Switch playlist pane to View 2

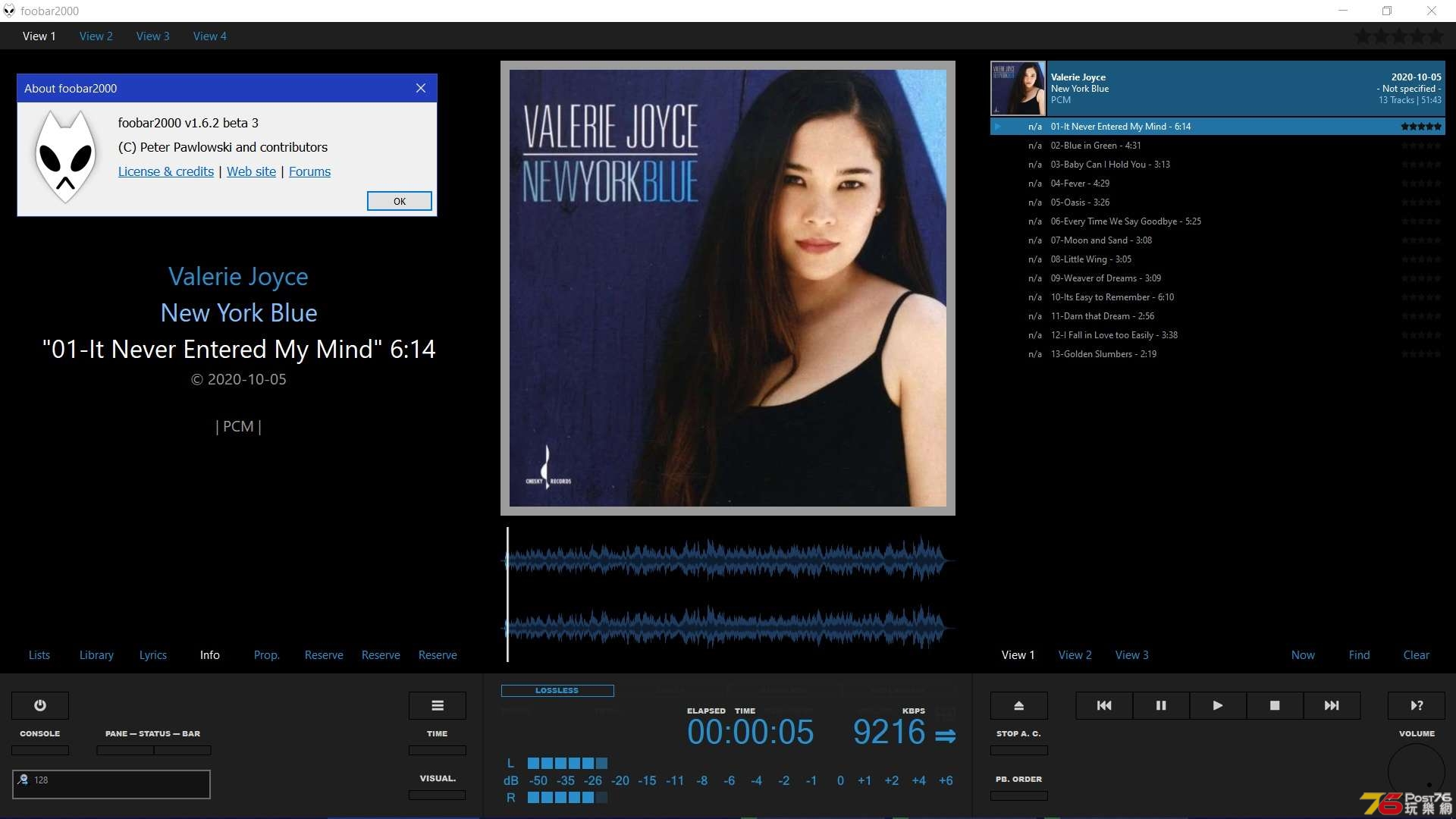click(1075, 654)
